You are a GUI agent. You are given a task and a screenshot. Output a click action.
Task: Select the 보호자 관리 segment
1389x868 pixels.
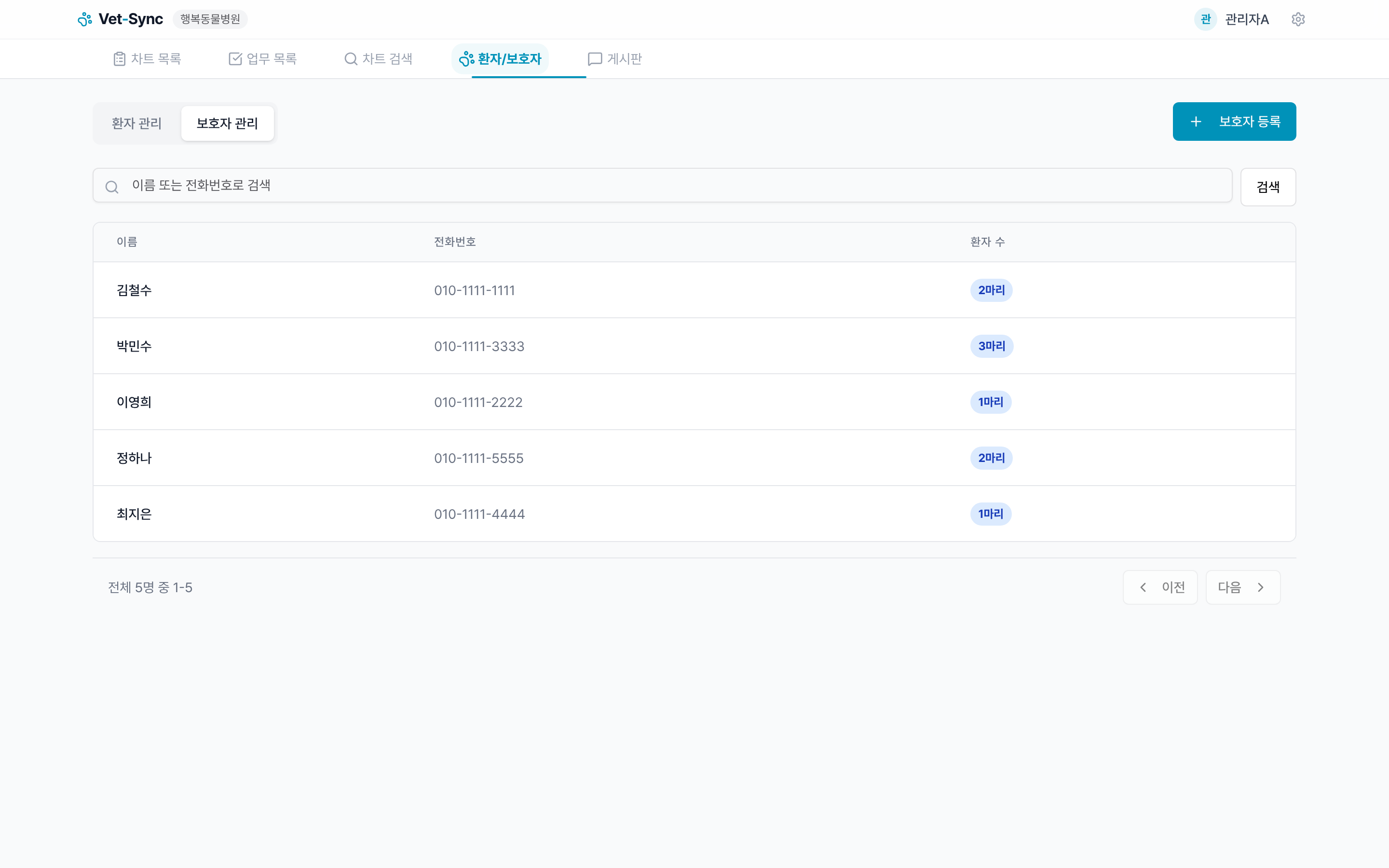pos(227,123)
